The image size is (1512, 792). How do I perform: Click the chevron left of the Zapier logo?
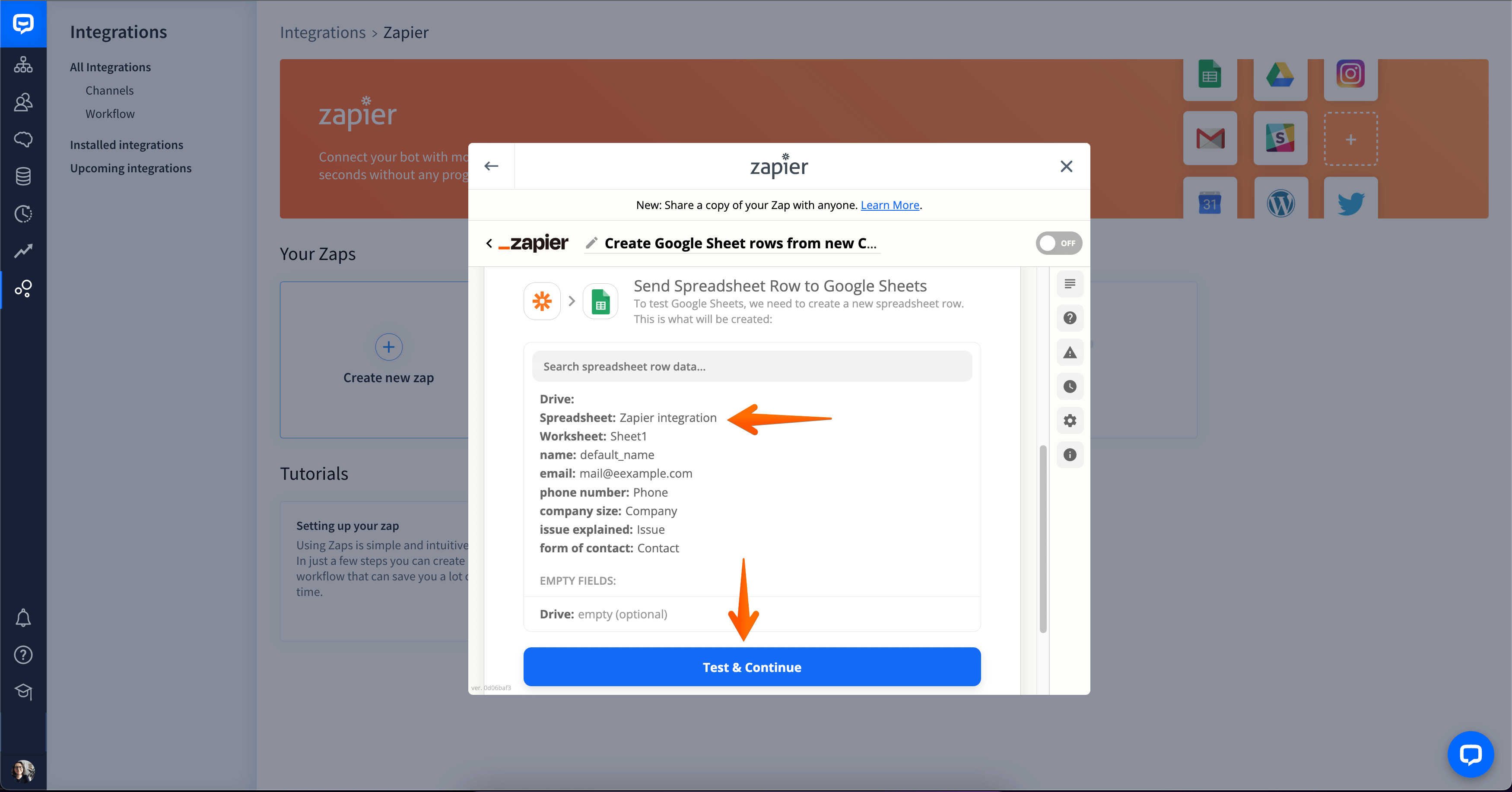(x=489, y=243)
